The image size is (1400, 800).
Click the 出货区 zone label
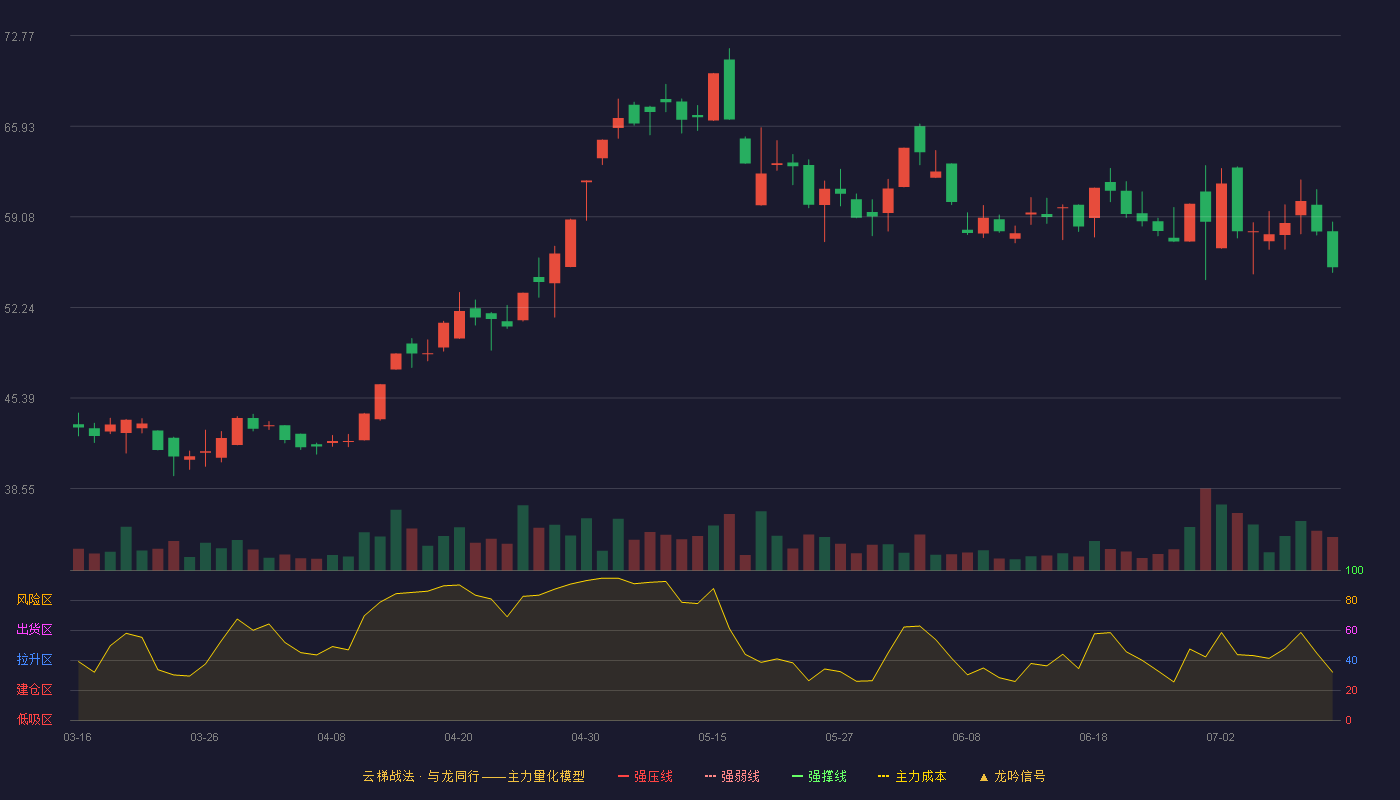pyautogui.click(x=34, y=630)
